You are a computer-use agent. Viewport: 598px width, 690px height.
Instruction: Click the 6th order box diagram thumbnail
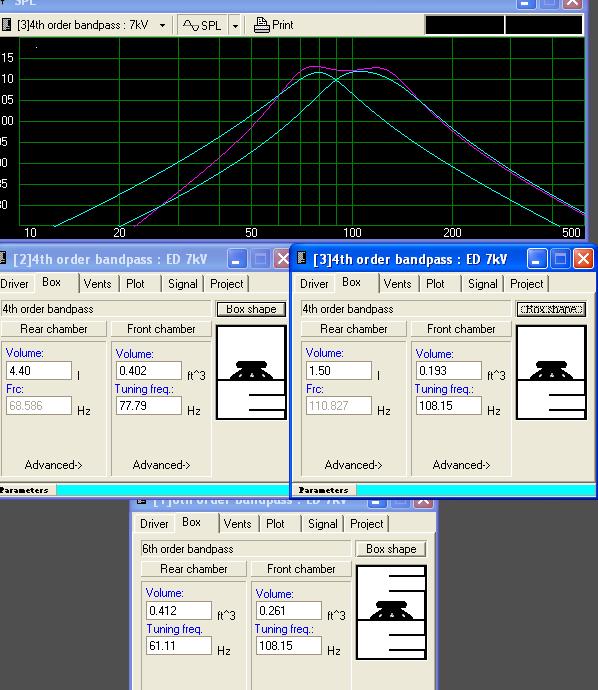[x=391, y=612]
